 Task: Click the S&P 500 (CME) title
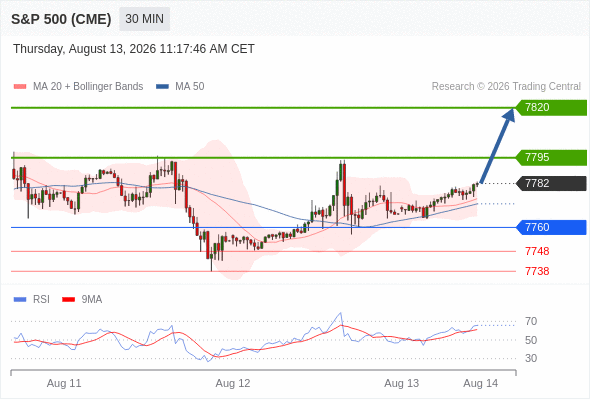(61, 19)
